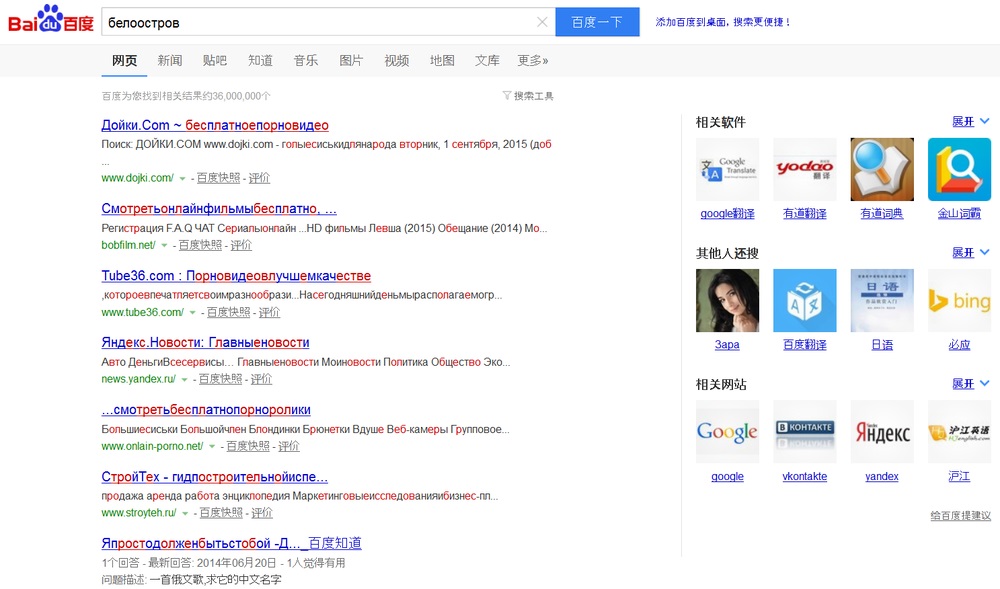Switch to the 图片 tab
The height and width of the screenshot is (589, 1000).
click(351, 61)
